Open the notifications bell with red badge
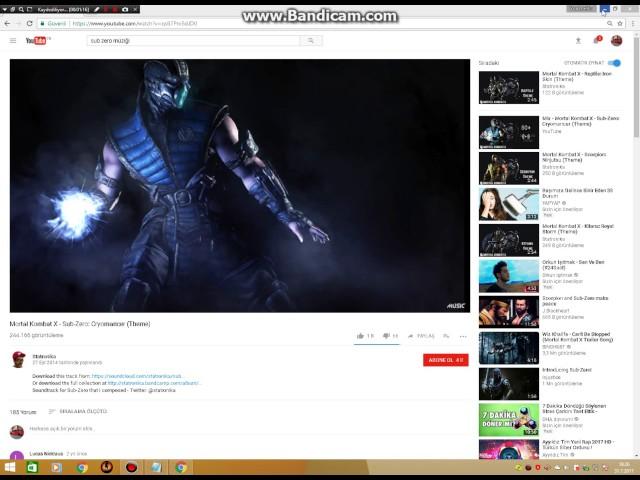 [x=597, y=40]
